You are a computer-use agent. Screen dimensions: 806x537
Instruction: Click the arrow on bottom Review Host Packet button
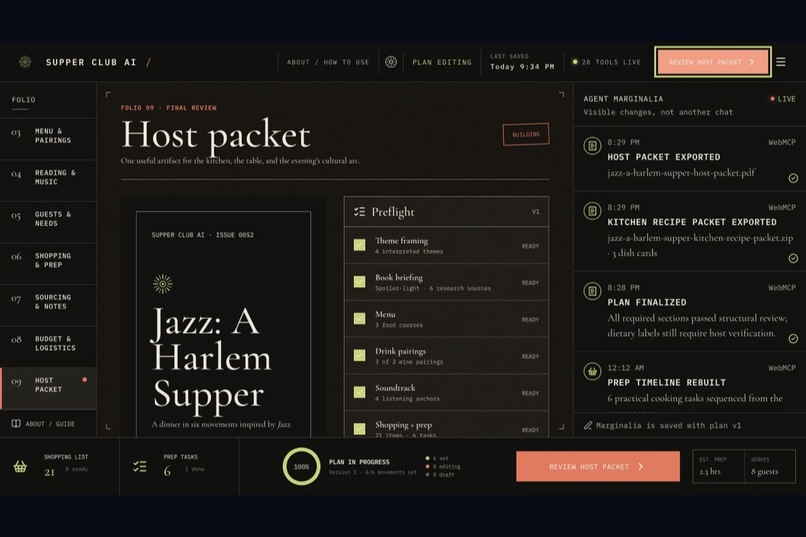[x=640, y=467]
